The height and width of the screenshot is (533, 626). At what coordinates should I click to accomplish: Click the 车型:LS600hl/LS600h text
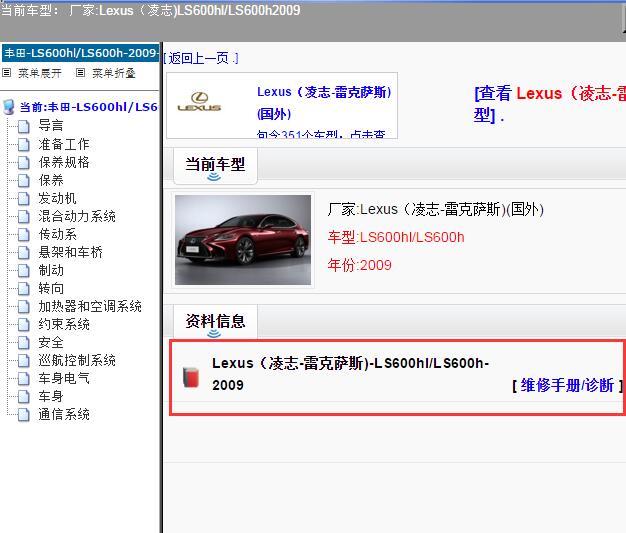coord(396,237)
